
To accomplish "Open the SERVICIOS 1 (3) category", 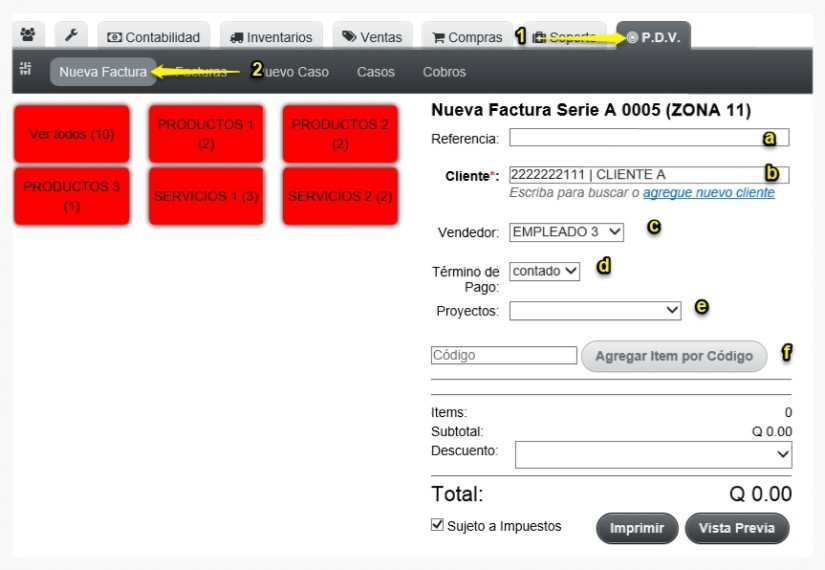I will [x=206, y=196].
